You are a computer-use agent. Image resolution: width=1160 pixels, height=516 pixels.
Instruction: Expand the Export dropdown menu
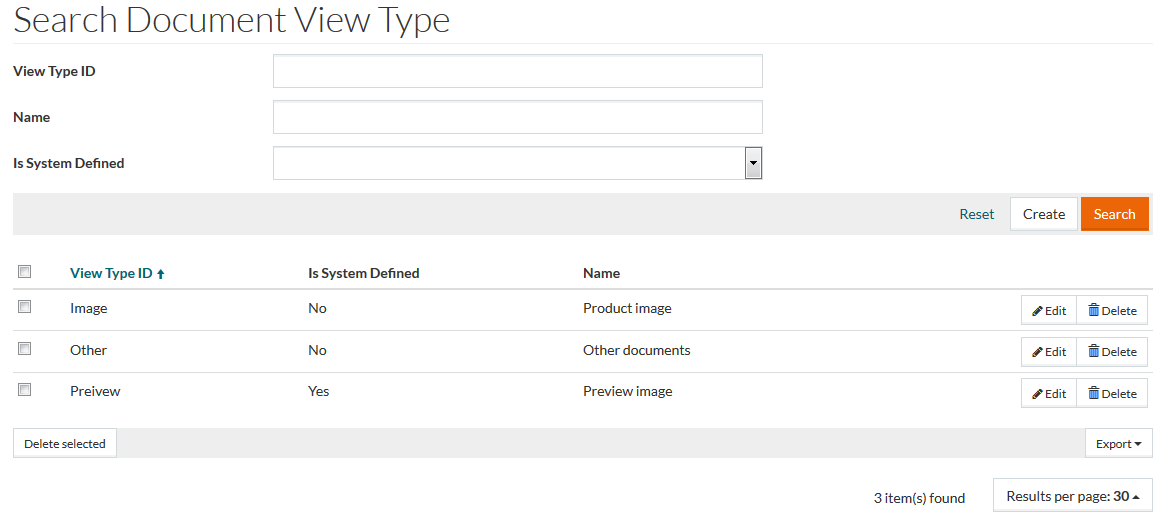(1118, 444)
